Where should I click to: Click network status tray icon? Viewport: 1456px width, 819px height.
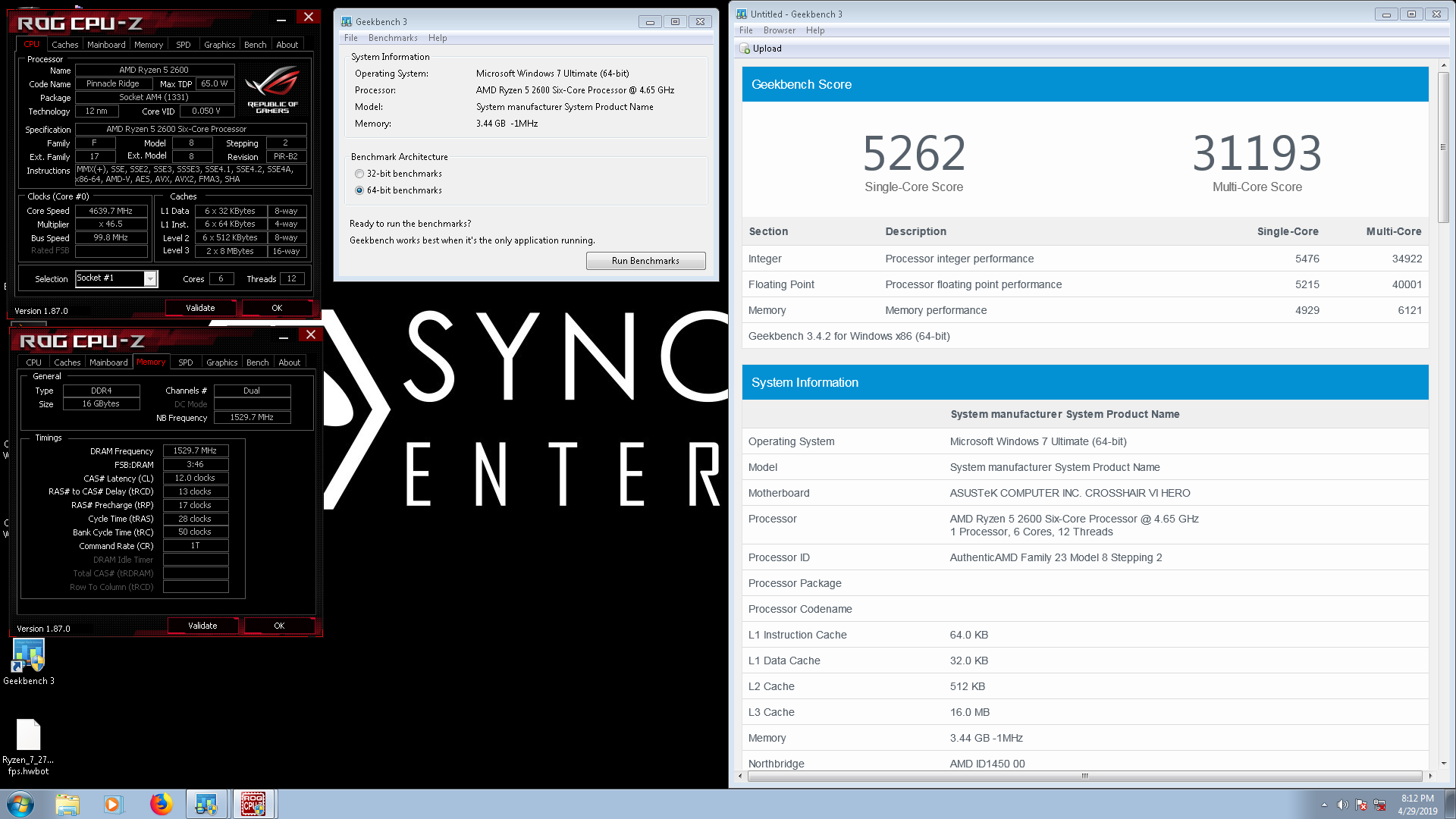point(1379,805)
